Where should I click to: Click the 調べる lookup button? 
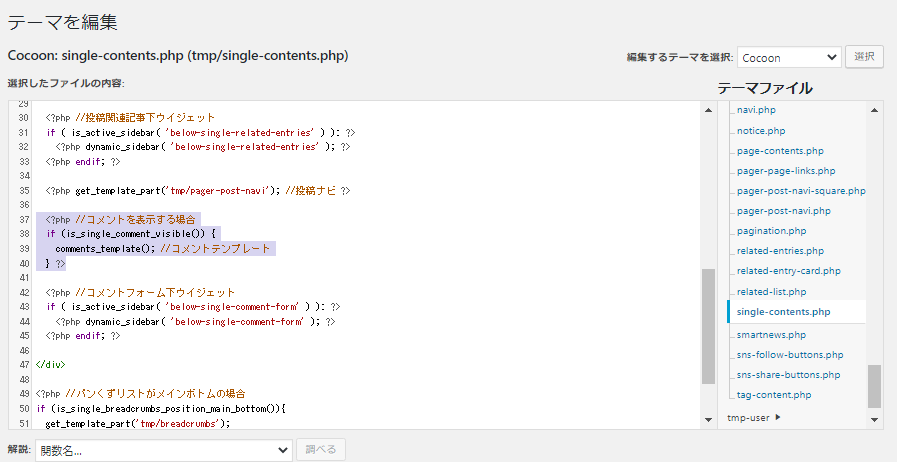pos(321,450)
